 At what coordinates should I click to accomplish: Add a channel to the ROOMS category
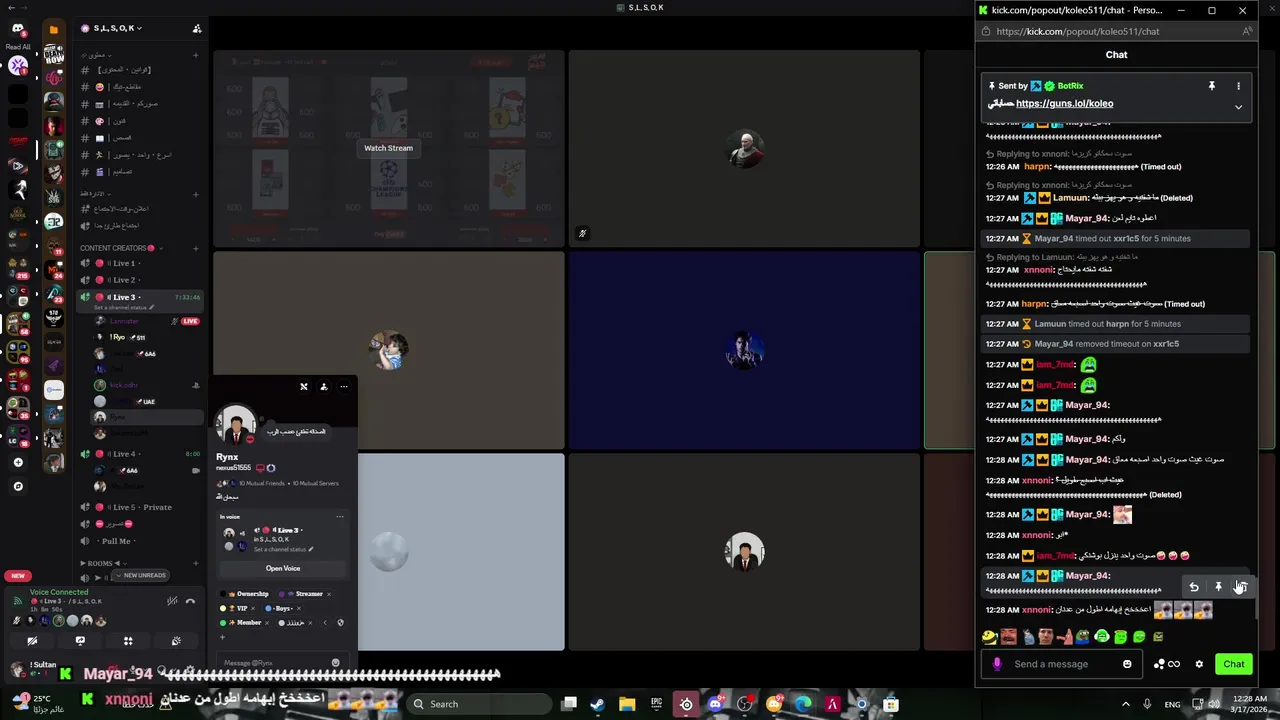tap(196, 563)
